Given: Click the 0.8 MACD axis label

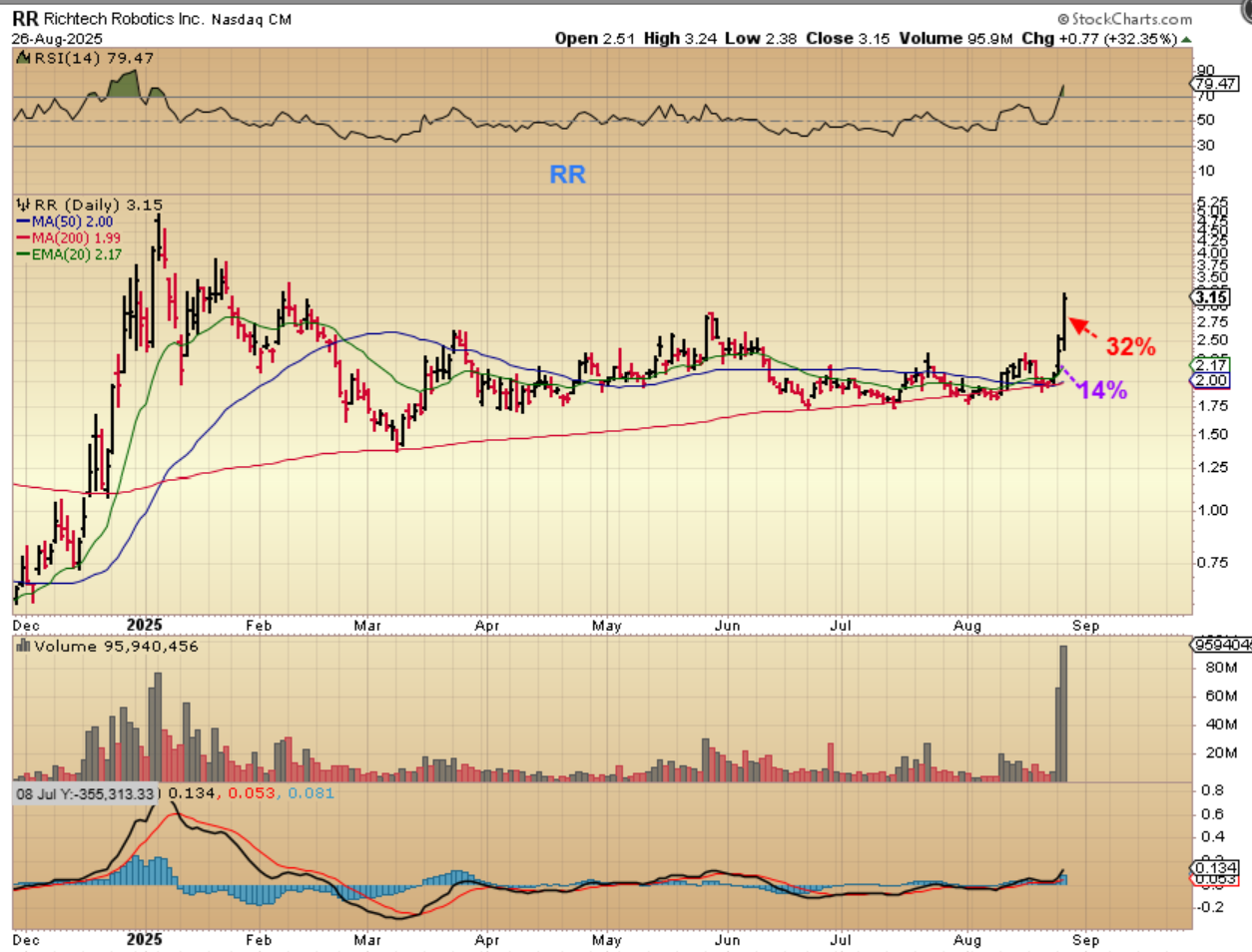Looking at the screenshot, I should tap(1212, 790).
